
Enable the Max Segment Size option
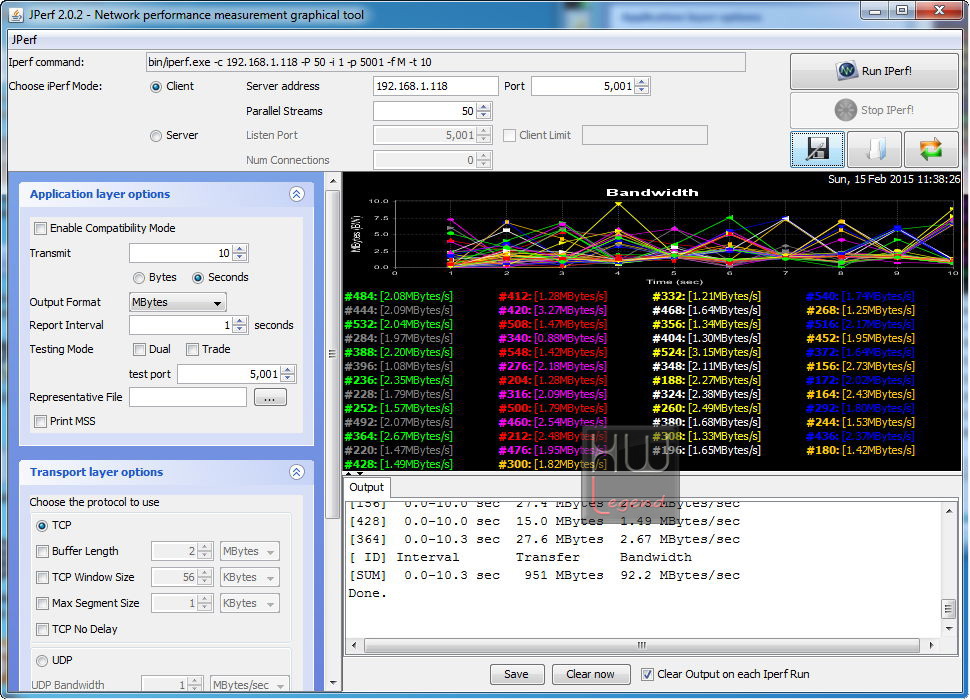[42, 603]
